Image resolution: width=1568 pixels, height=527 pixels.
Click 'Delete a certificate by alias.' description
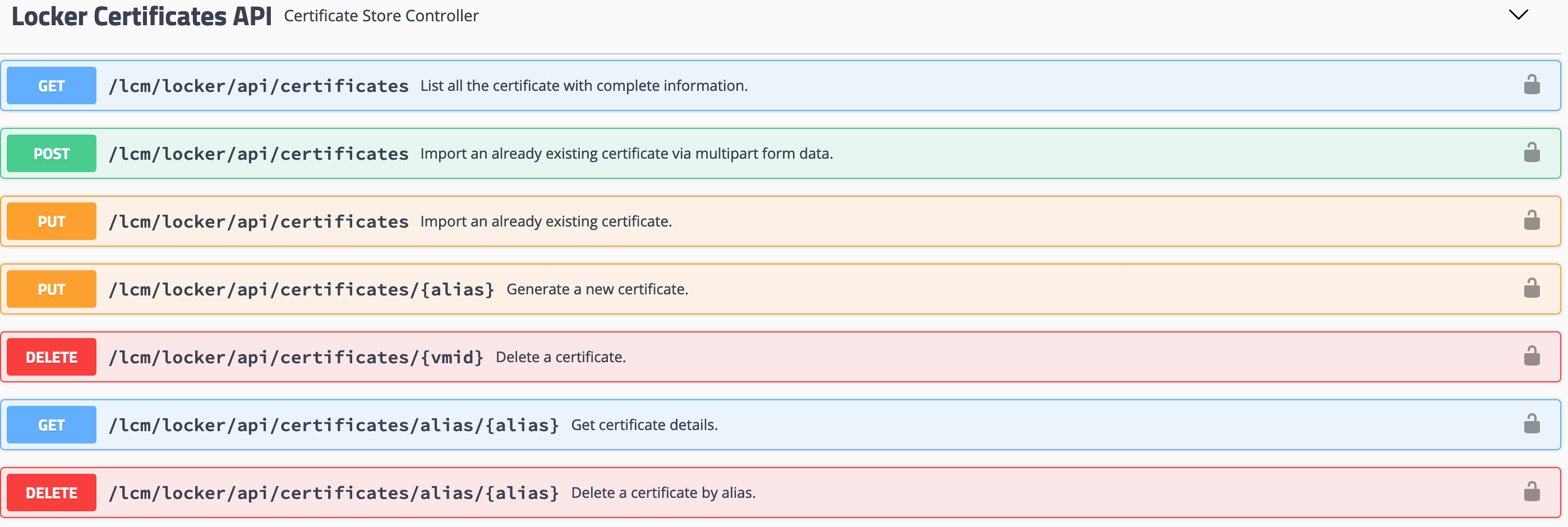(x=663, y=493)
